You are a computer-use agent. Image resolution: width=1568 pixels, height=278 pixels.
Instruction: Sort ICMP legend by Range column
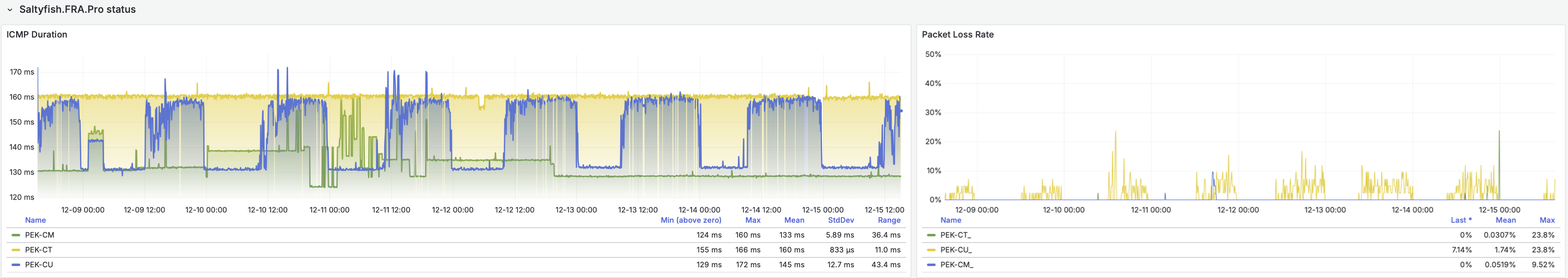coord(889,220)
